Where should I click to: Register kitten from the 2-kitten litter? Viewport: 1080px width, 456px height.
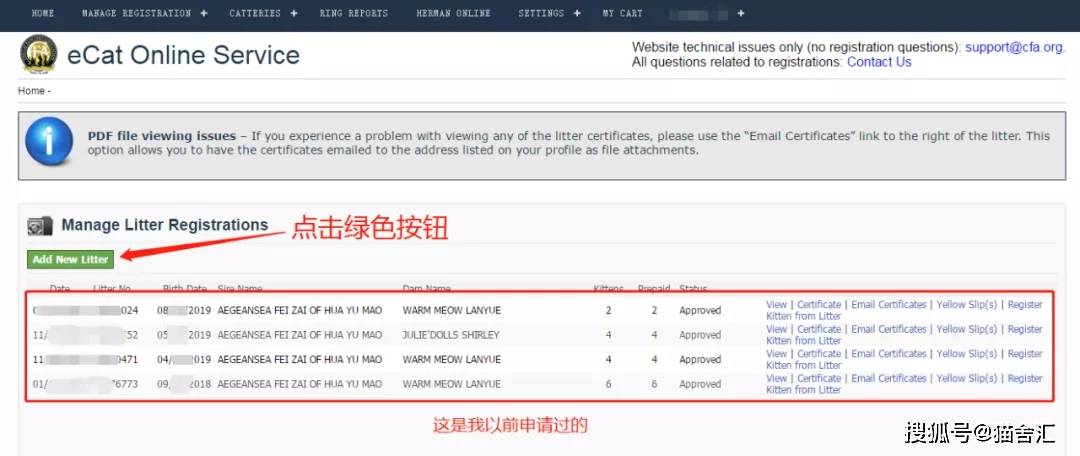[x=904, y=310]
